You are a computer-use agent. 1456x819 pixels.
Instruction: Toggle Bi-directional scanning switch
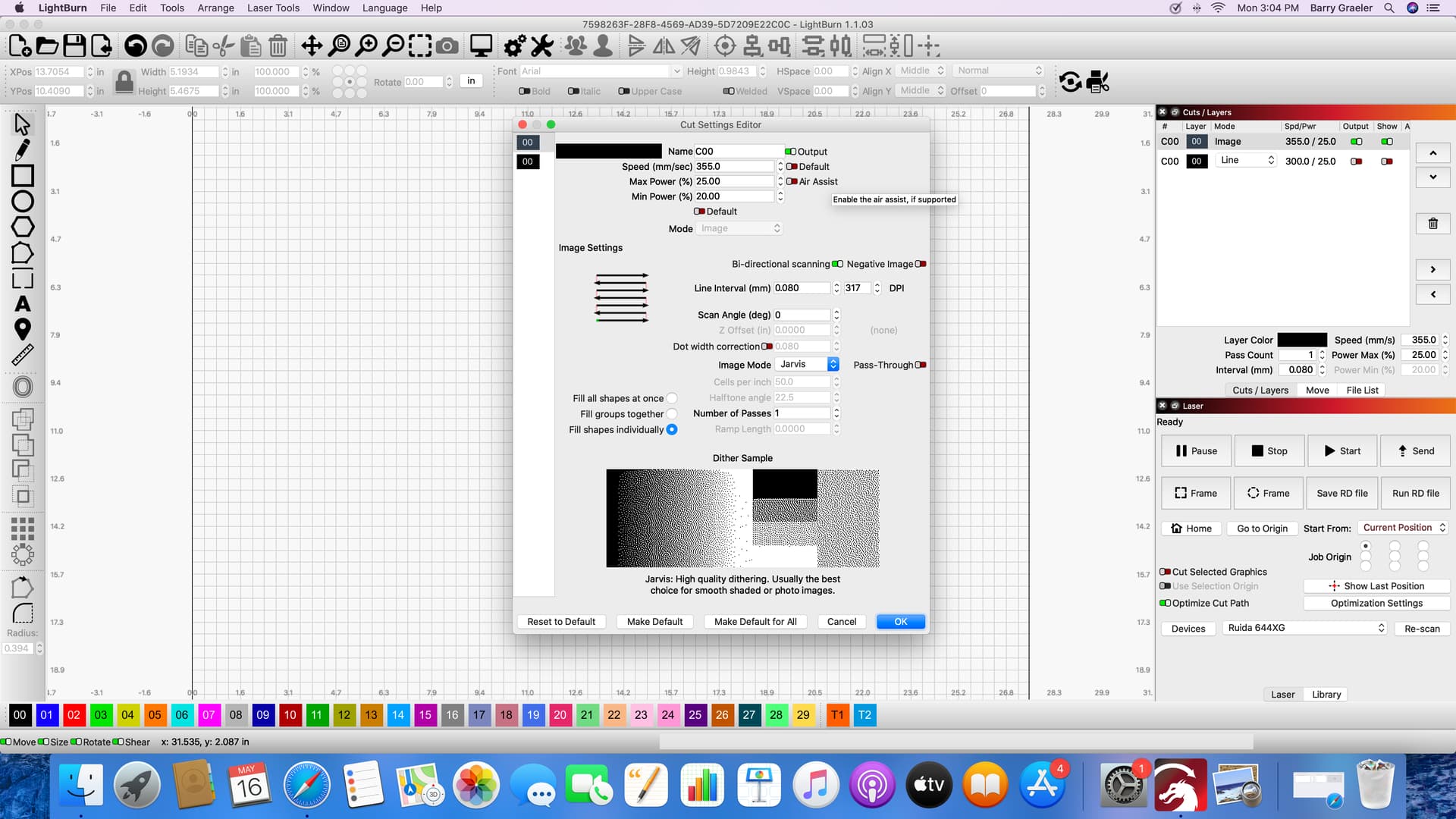pos(838,264)
